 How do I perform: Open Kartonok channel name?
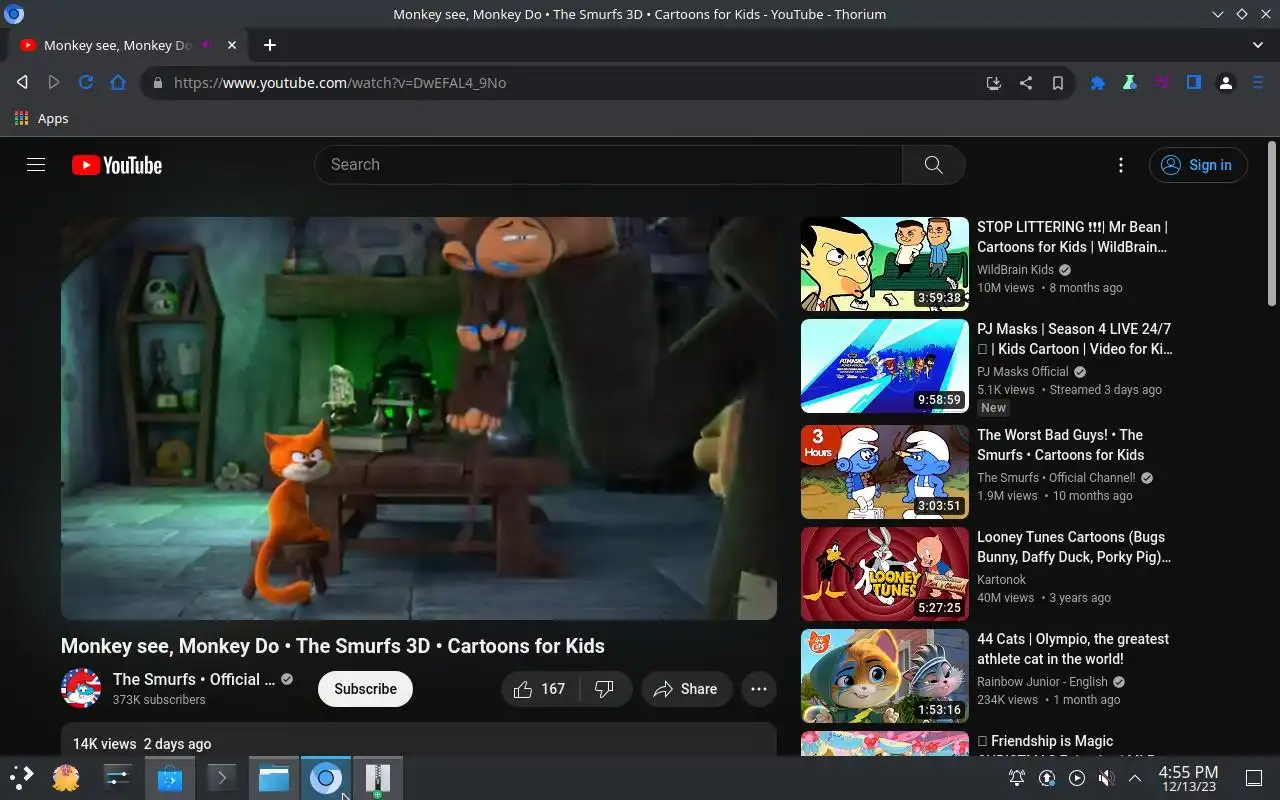[x=1002, y=580]
